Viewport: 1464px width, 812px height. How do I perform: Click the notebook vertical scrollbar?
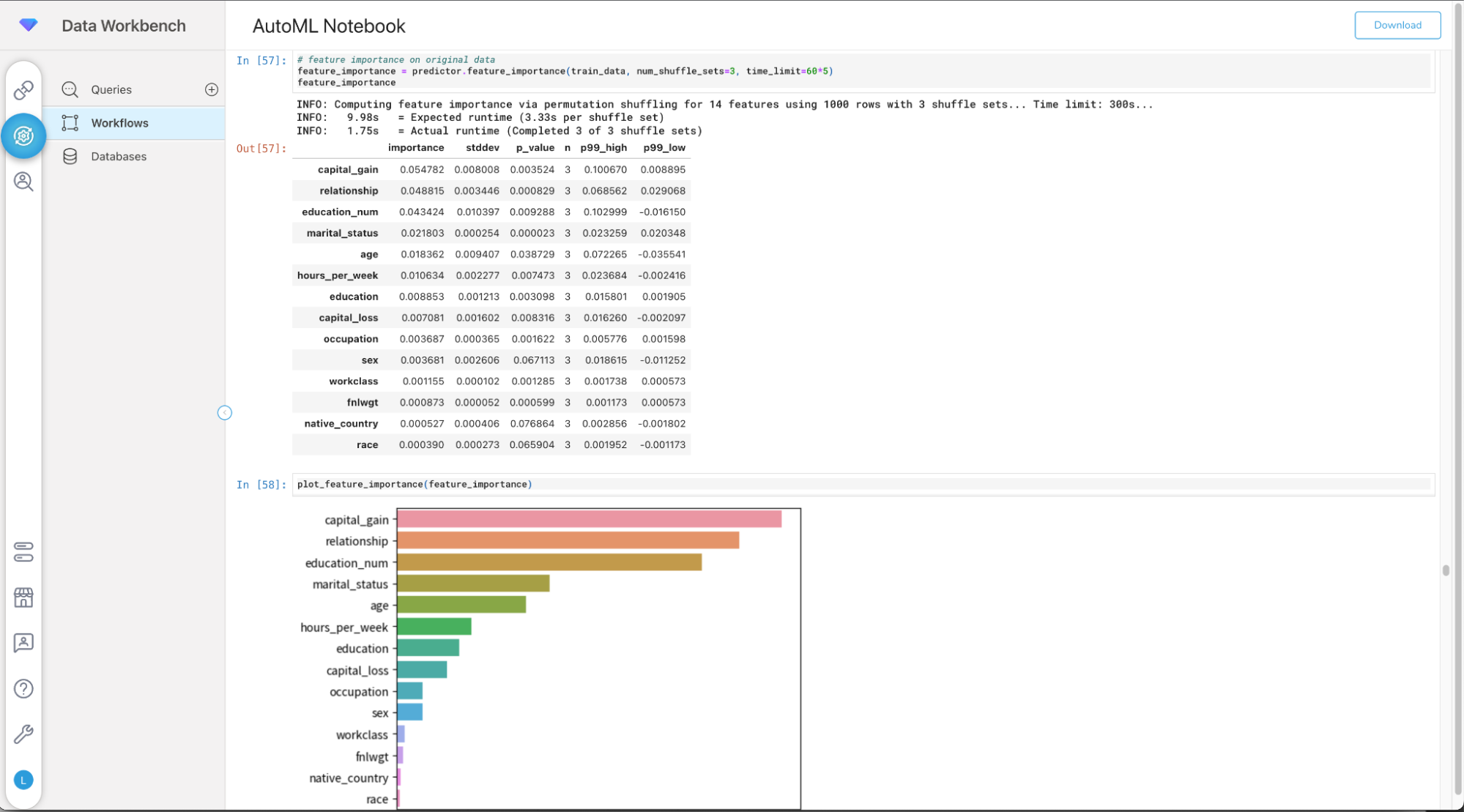pyautogui.click(x=1445, y=570)
